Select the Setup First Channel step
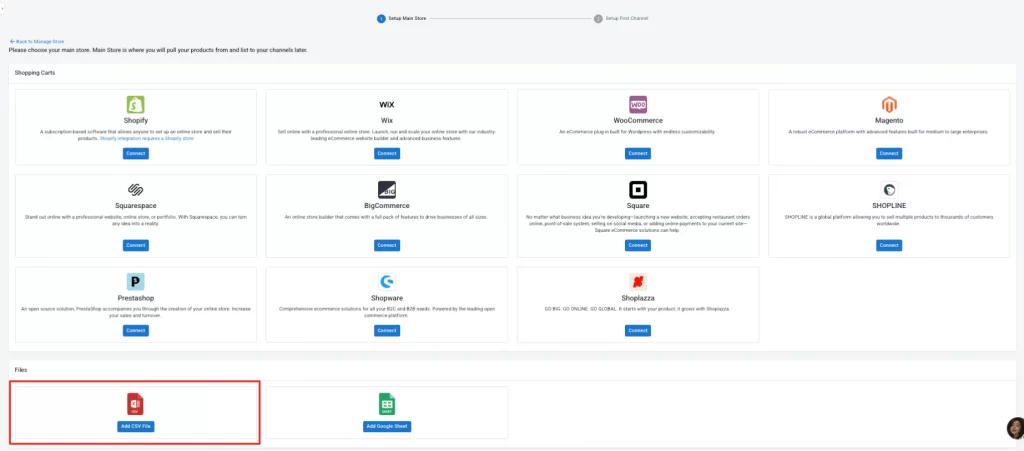Image resolution: width=1024 pixels, height=451 pixels. [x=621, y=18]
